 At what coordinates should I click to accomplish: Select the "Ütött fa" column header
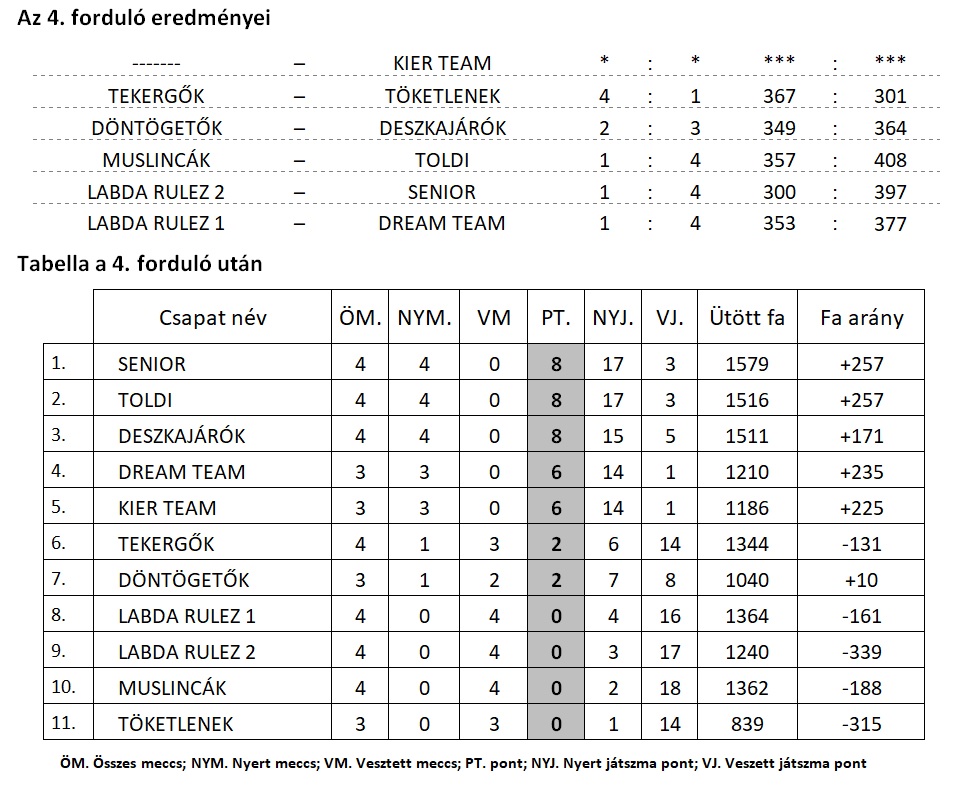pos(748,318)
